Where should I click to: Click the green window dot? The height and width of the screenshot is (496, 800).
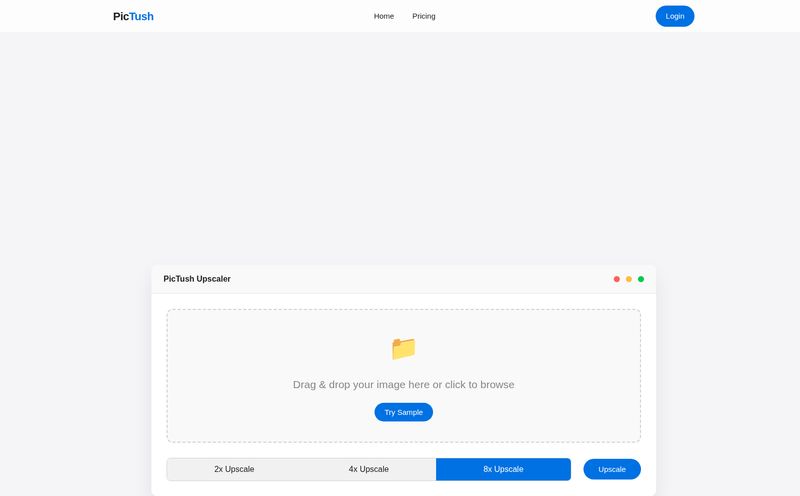pos(641,279)
